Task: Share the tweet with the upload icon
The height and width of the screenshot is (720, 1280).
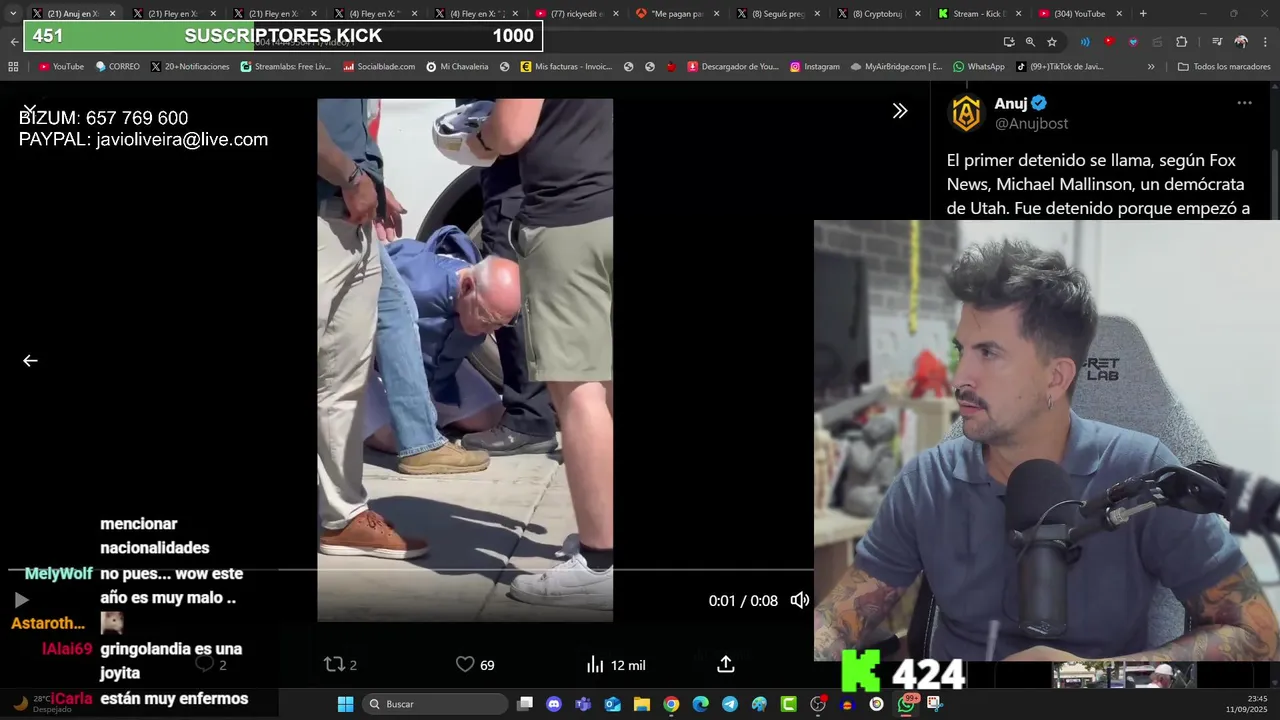Action: point(726,664)
